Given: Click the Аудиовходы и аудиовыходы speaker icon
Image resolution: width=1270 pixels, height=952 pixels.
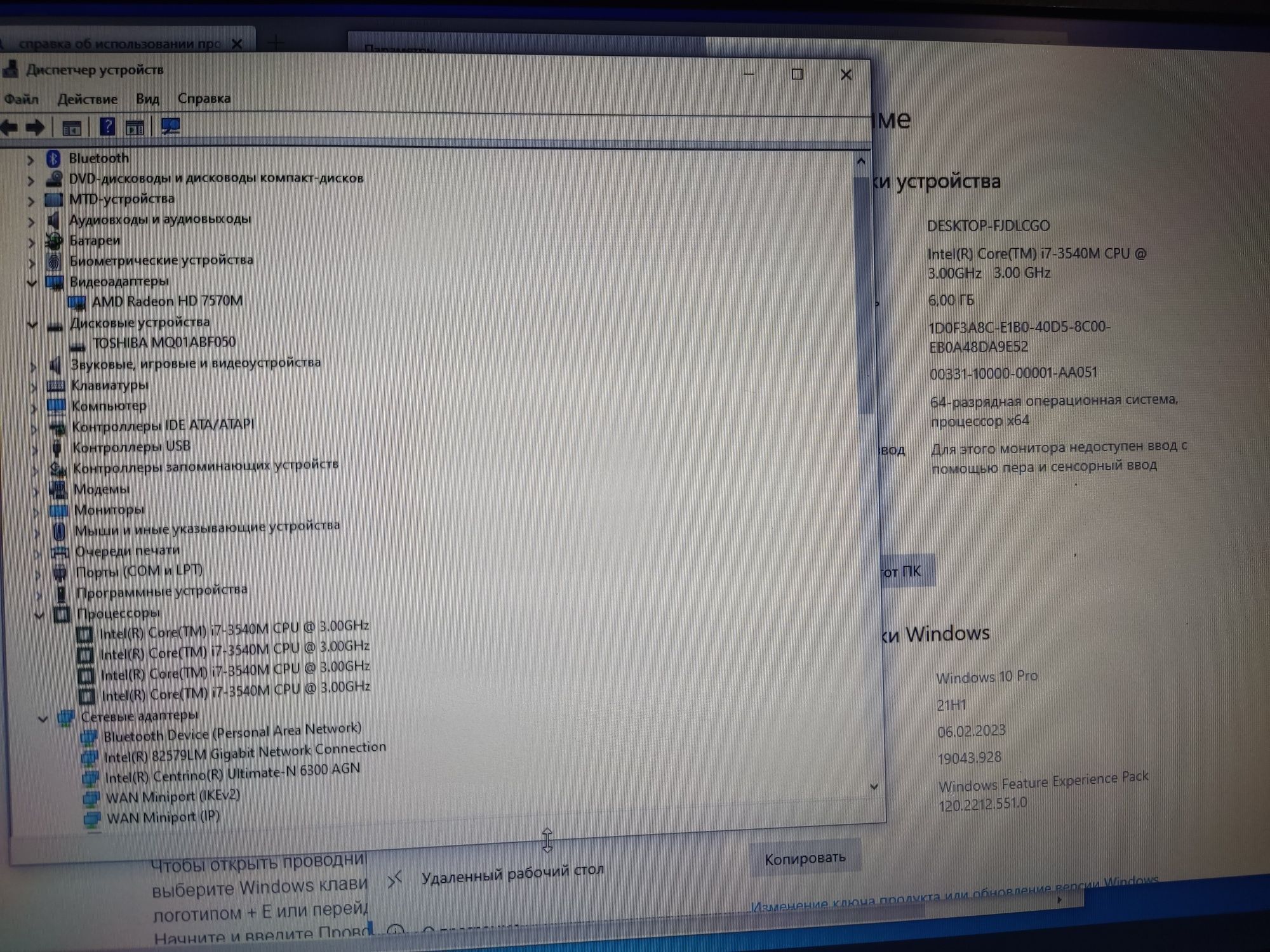Looking at the screenshot, I should [x=54, y=220].
